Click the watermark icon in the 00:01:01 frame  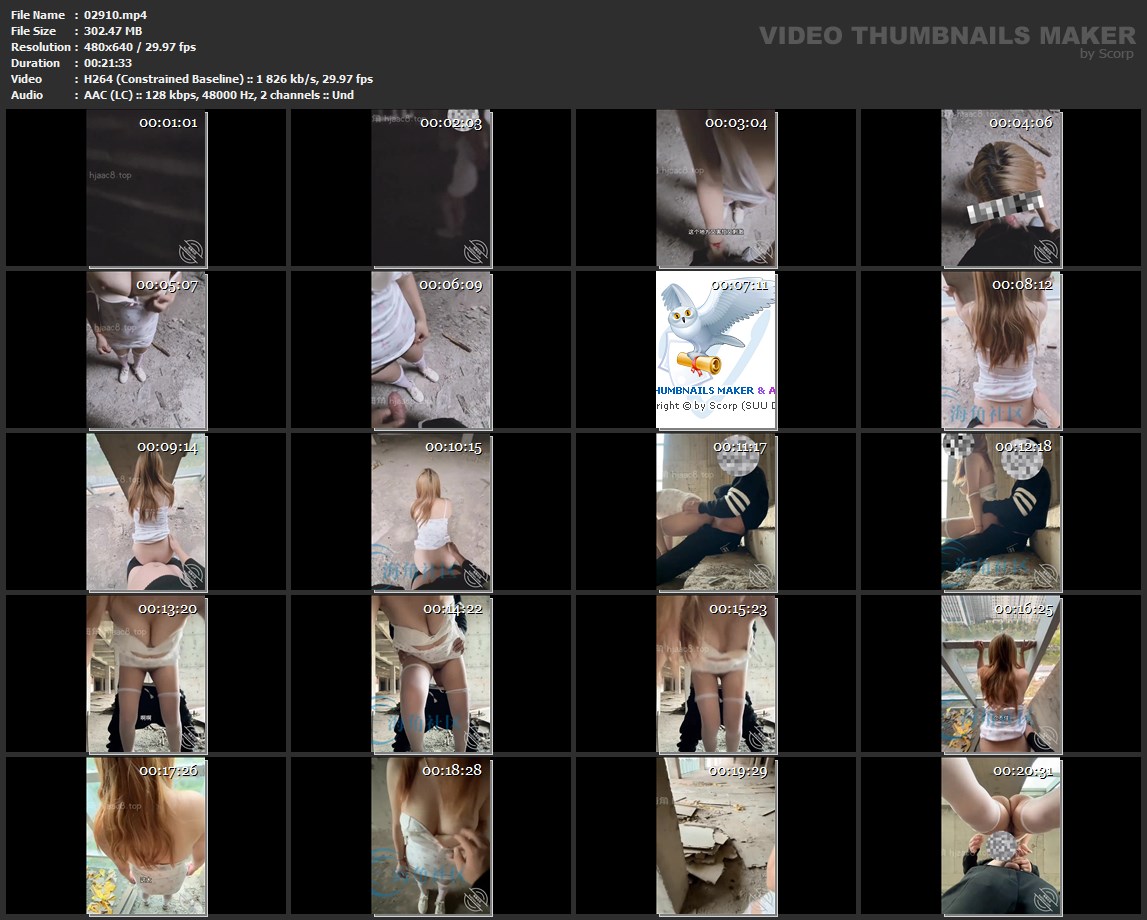click(x=191, y=251)
